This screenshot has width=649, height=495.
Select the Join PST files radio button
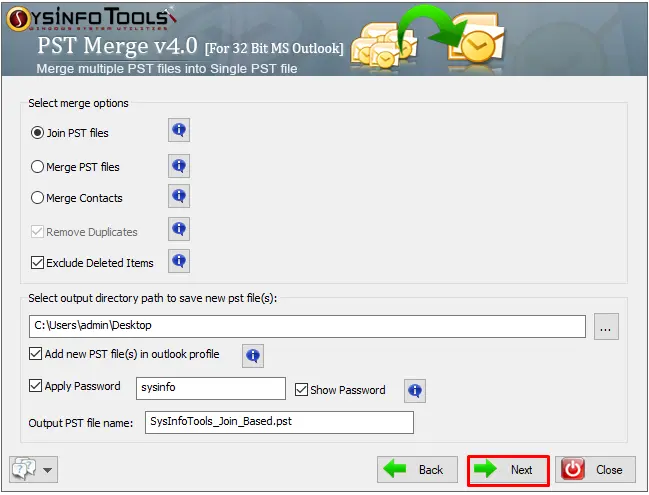coord(37,133)
